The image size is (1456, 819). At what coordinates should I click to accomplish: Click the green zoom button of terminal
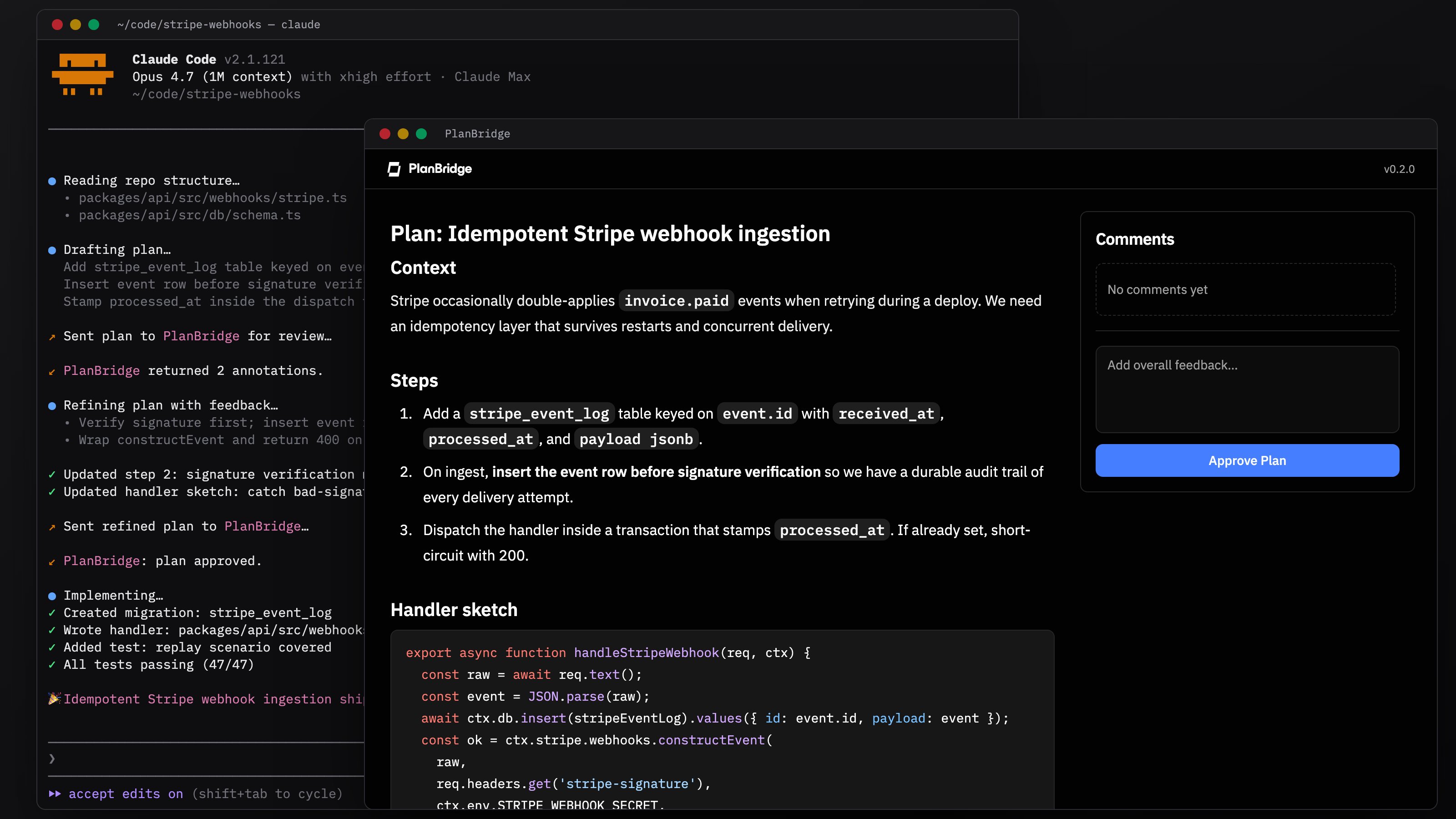pos(94,24)
